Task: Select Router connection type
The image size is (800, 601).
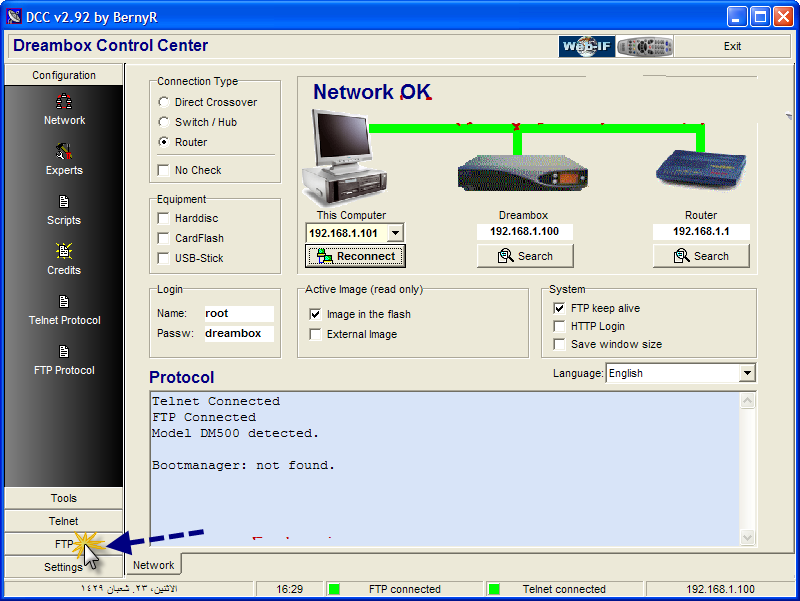Action: [163, 142]
